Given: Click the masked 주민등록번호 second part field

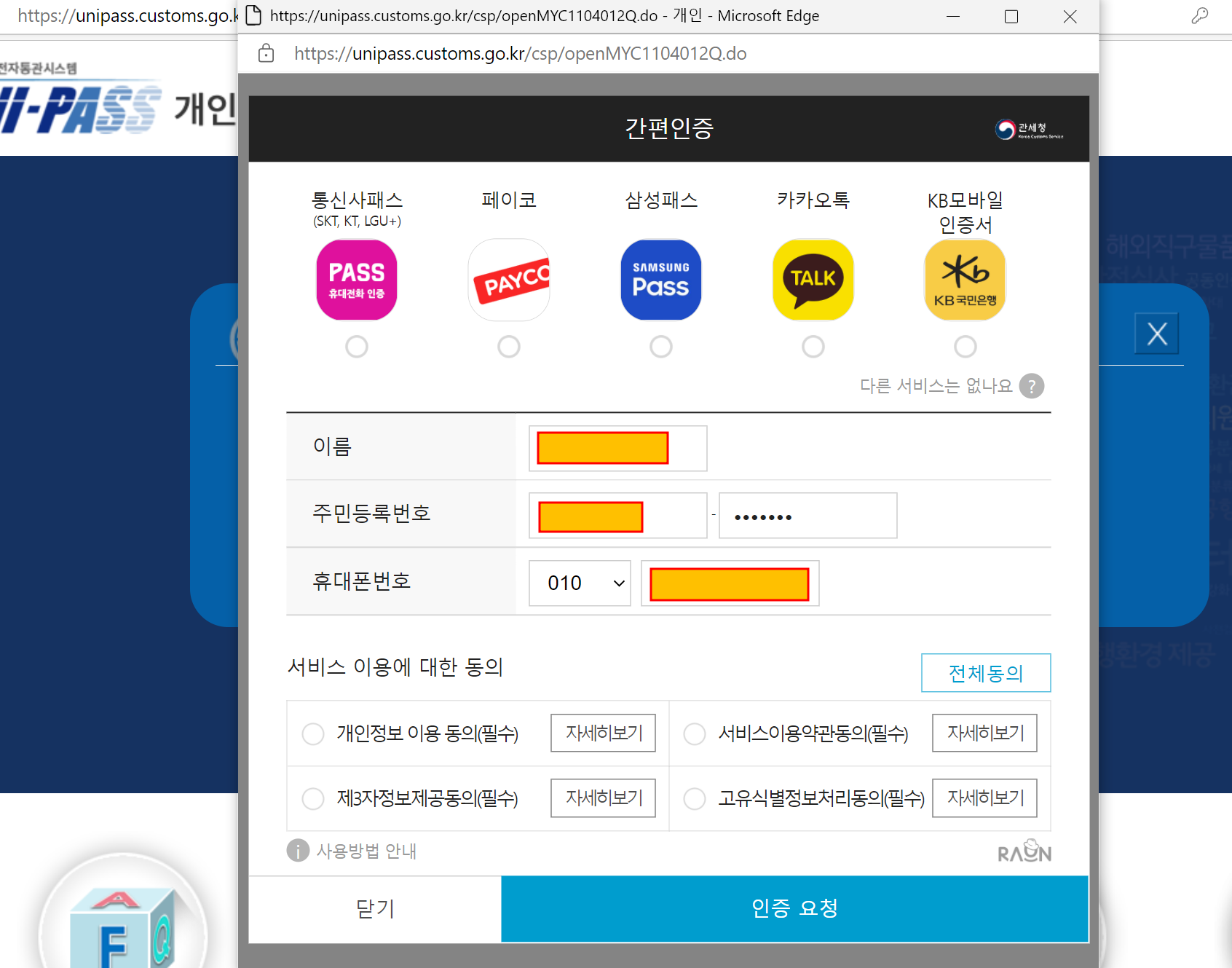Looking at the screenshot, I should [808, 516].
